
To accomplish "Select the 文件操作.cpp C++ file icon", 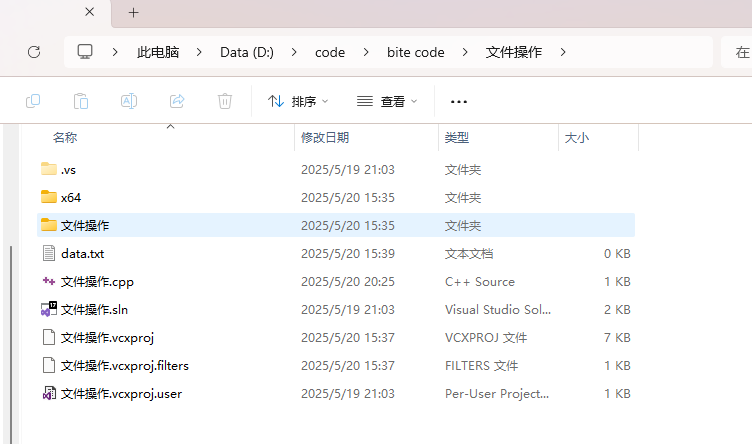I will [48, 281].
